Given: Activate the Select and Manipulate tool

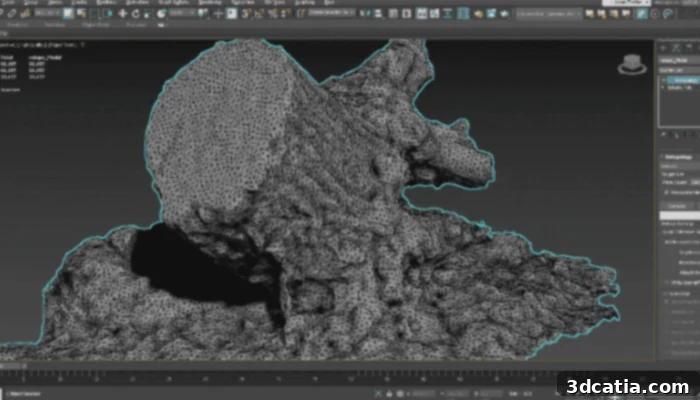Looking at the screenshot, I should (x=218, y=13).
